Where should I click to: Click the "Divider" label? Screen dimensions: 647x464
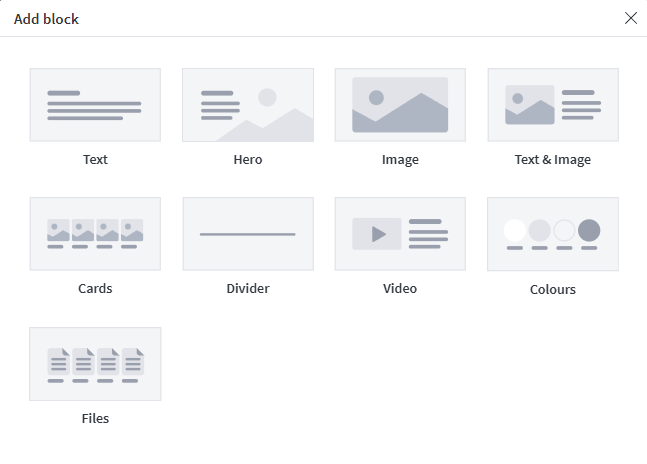[248, 288]
